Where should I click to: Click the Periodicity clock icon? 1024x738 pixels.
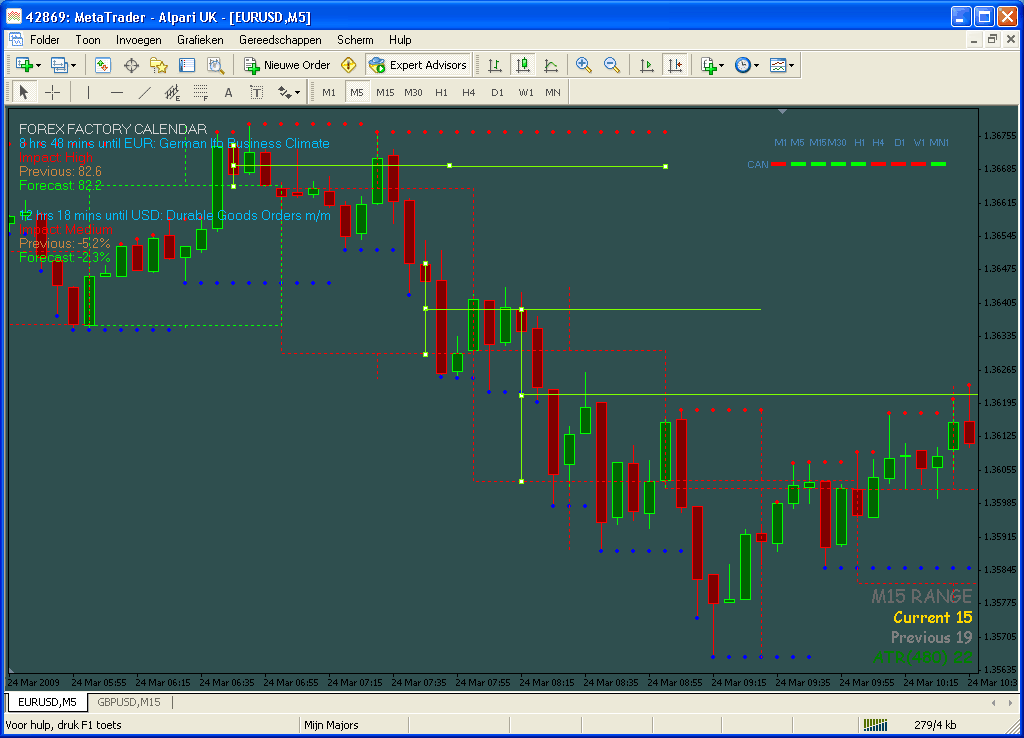743,65
